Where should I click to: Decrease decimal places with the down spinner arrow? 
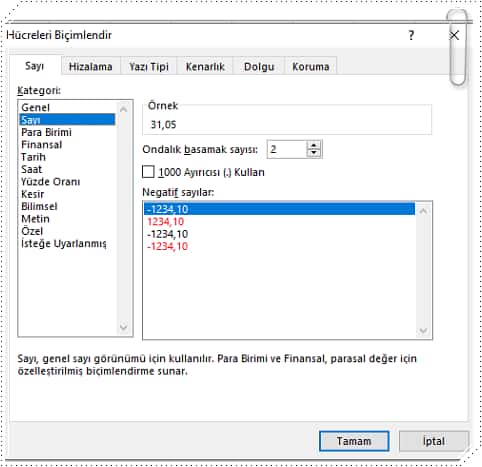click(x=313, y=153)
